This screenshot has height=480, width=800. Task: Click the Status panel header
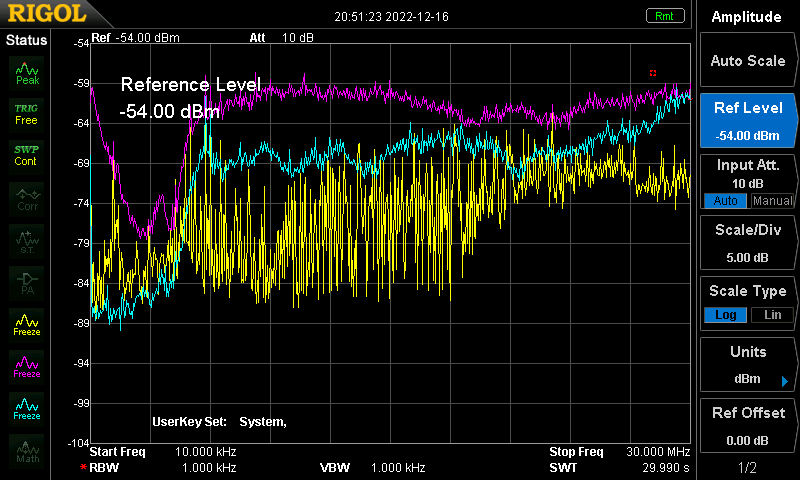click(26, 40)
